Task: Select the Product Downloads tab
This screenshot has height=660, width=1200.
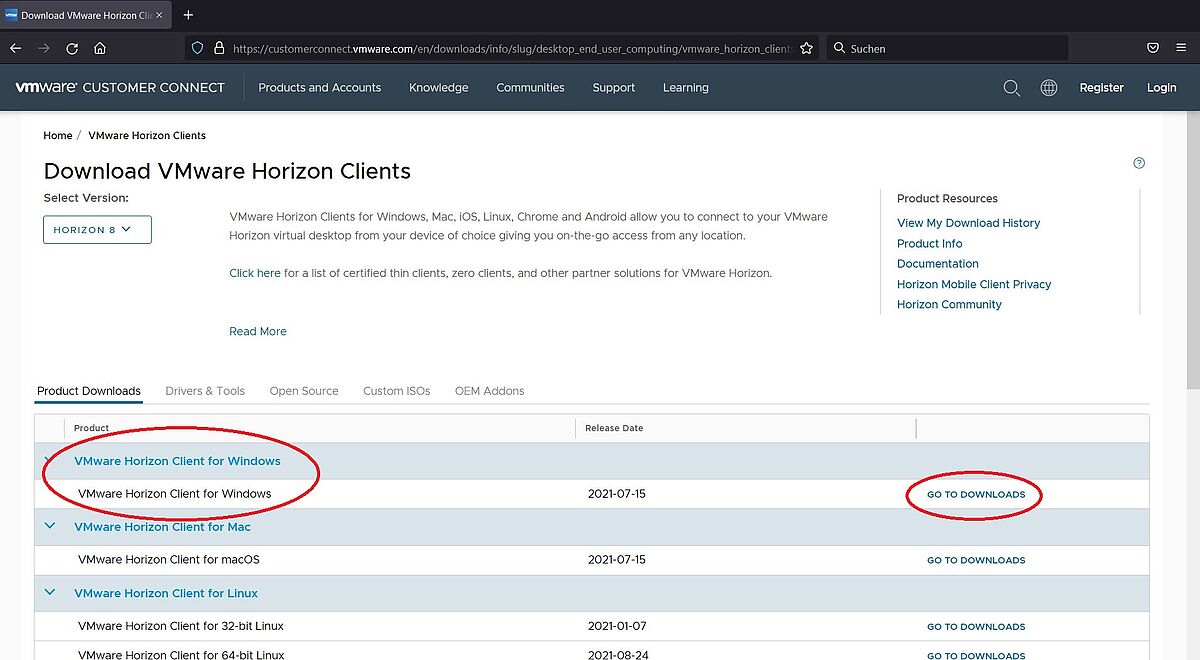Action: pos(89,391)
